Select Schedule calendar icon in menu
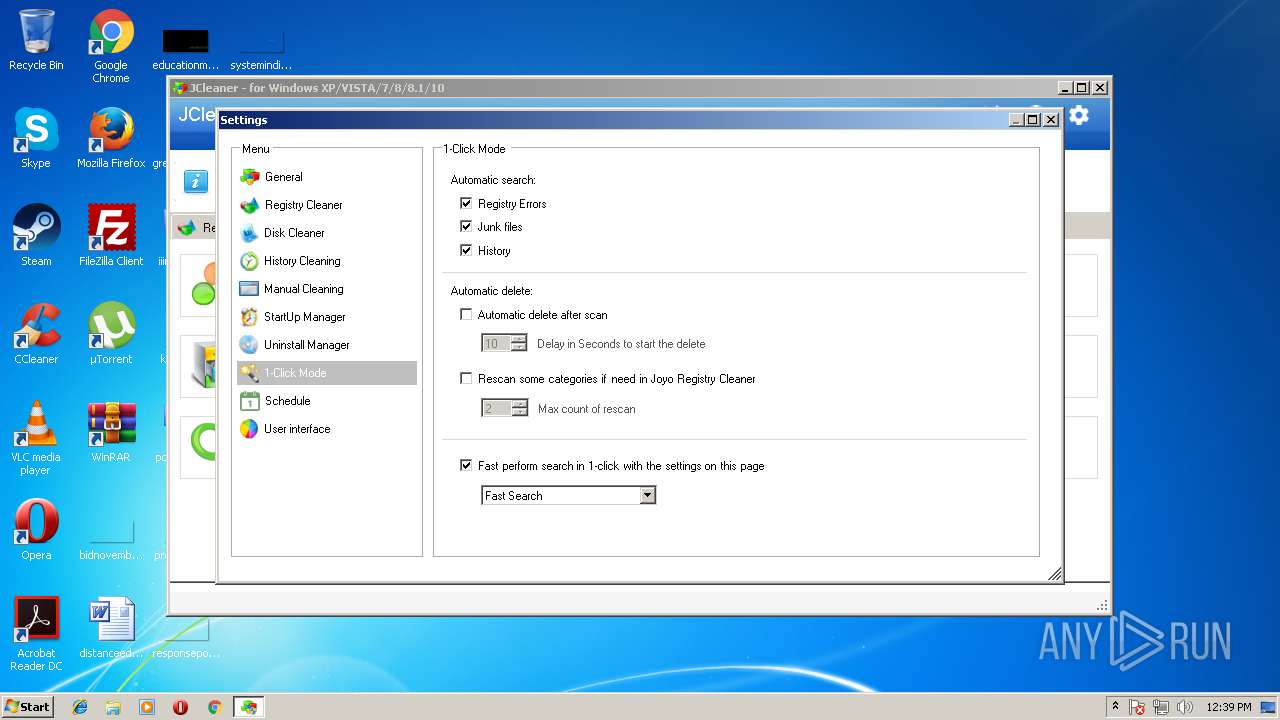1280x720 pixels. pos(249,401)
